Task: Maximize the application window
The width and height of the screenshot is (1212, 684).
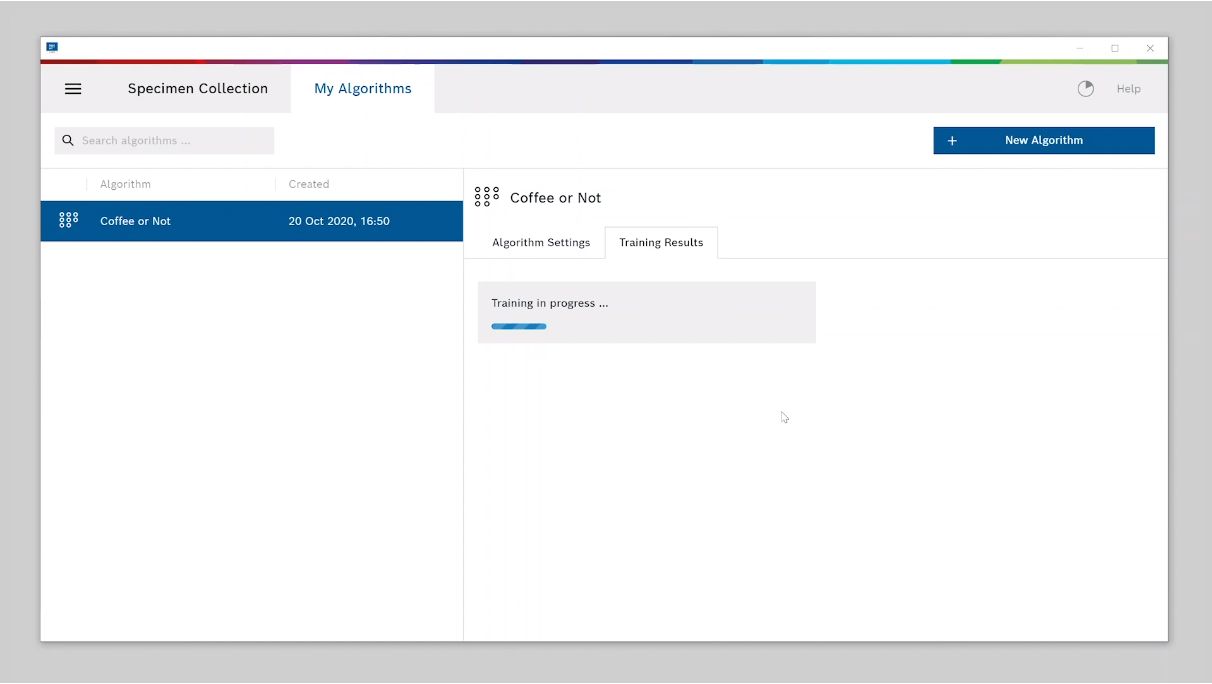Action: (x=1115, y=48)
